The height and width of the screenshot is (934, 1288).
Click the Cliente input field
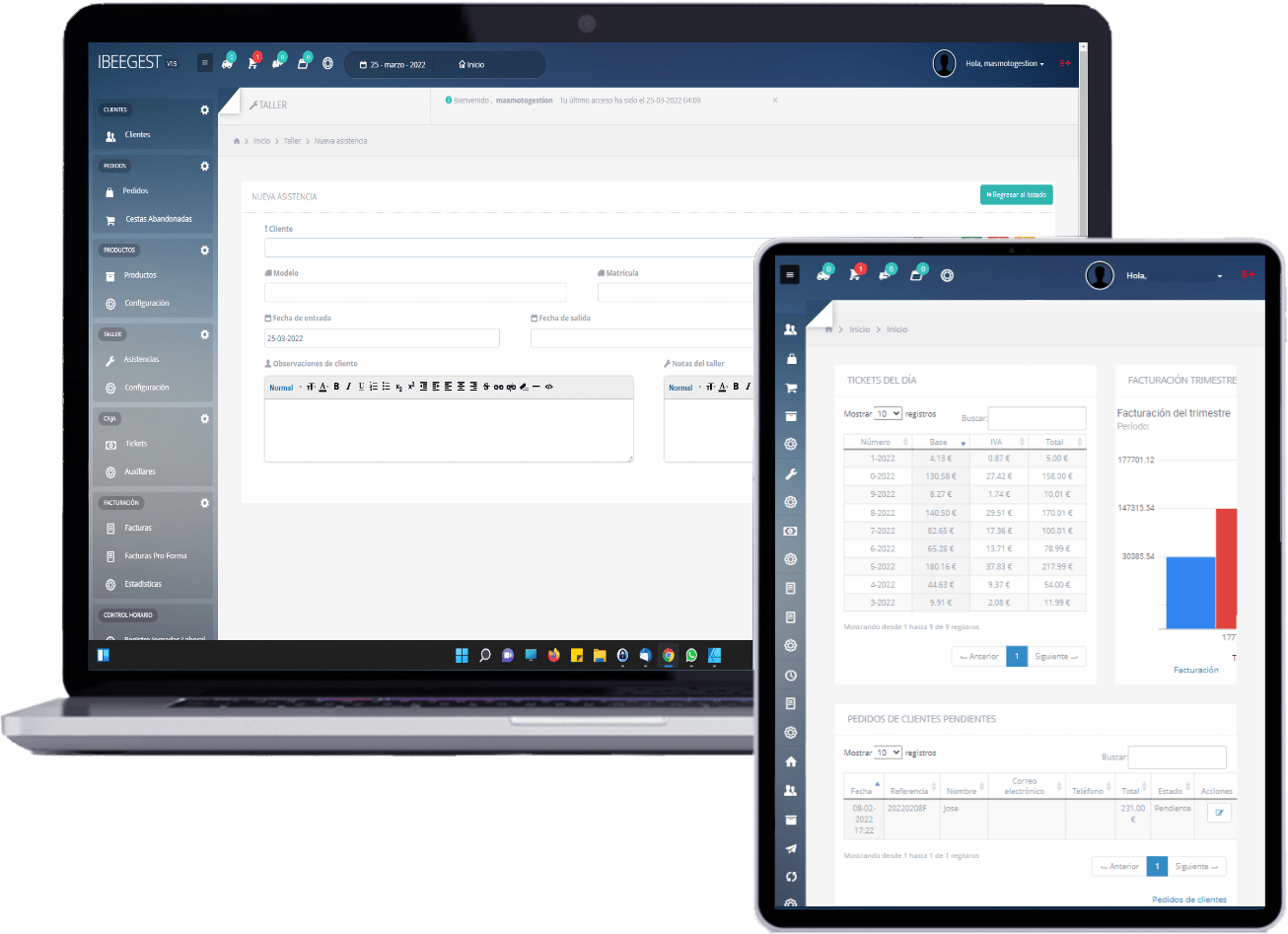click(x=509, y=248)
